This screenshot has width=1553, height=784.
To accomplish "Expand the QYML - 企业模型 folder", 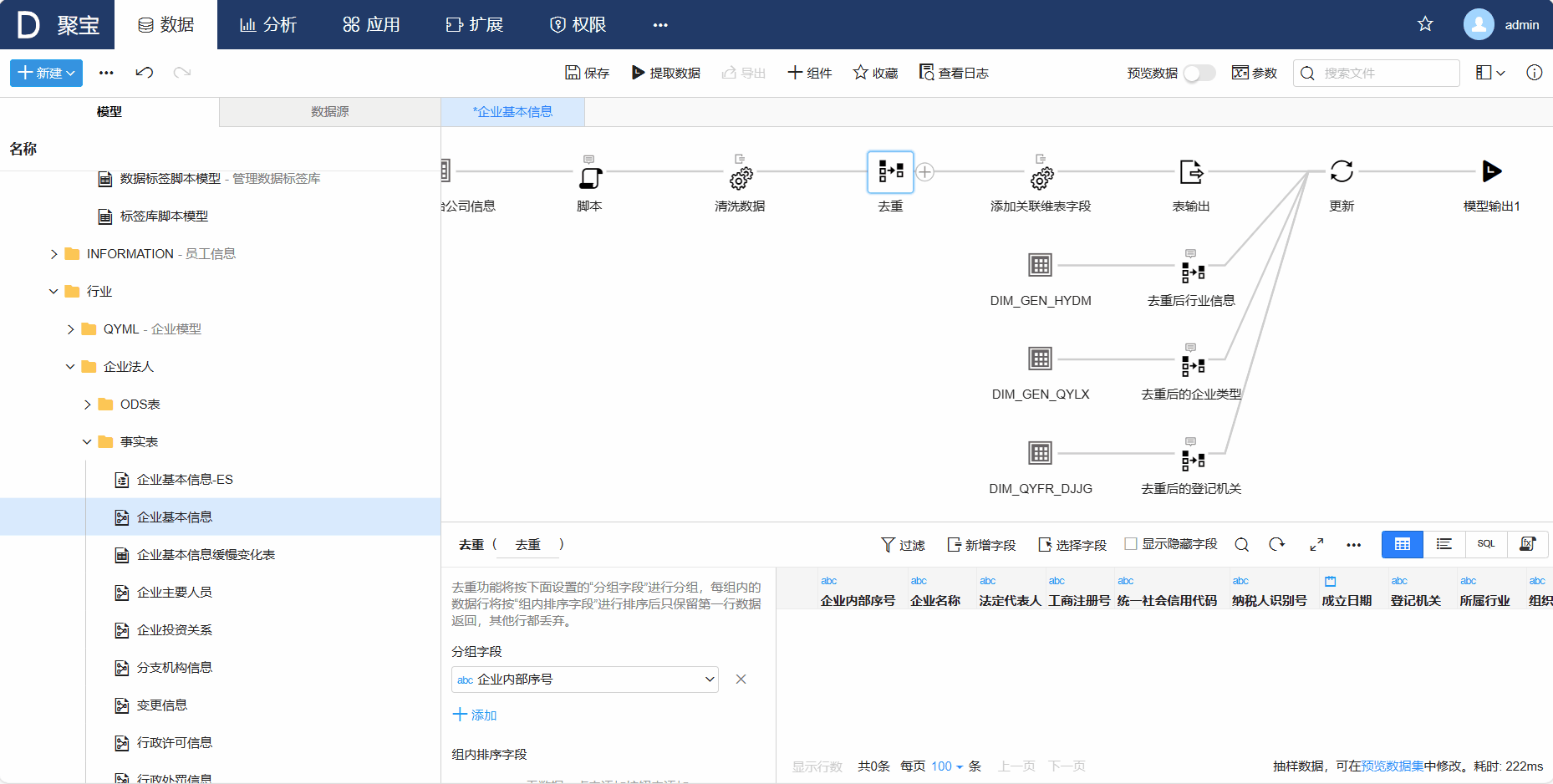I will pyautogui.click(x=70, y=329).
